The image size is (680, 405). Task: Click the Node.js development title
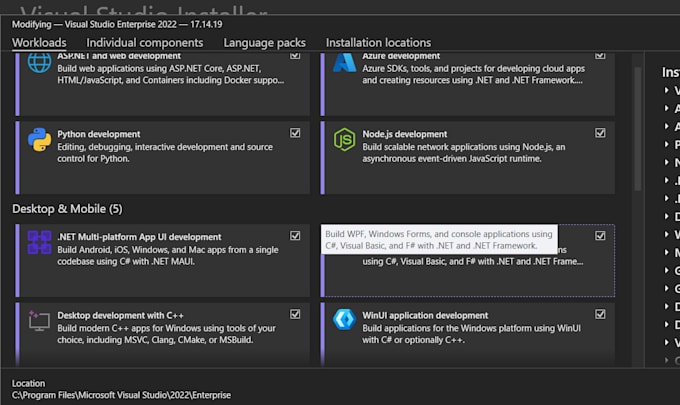tap(405, 134)
